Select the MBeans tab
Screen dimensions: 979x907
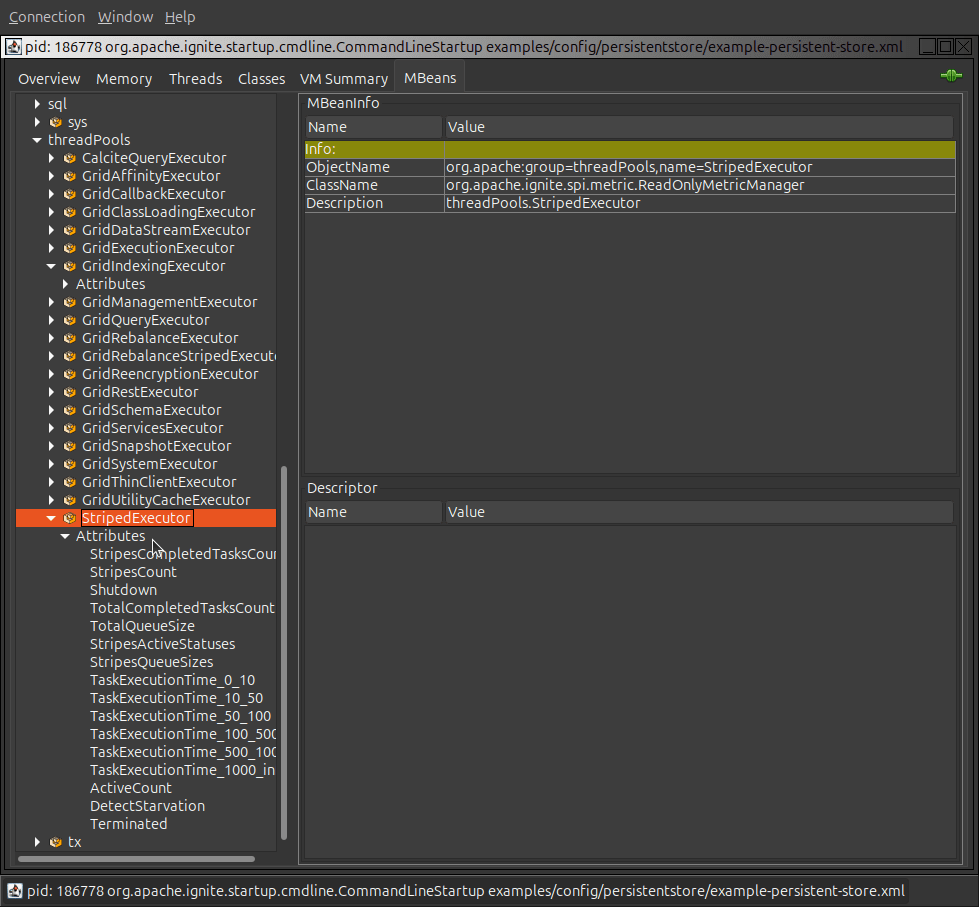(430, 78)
